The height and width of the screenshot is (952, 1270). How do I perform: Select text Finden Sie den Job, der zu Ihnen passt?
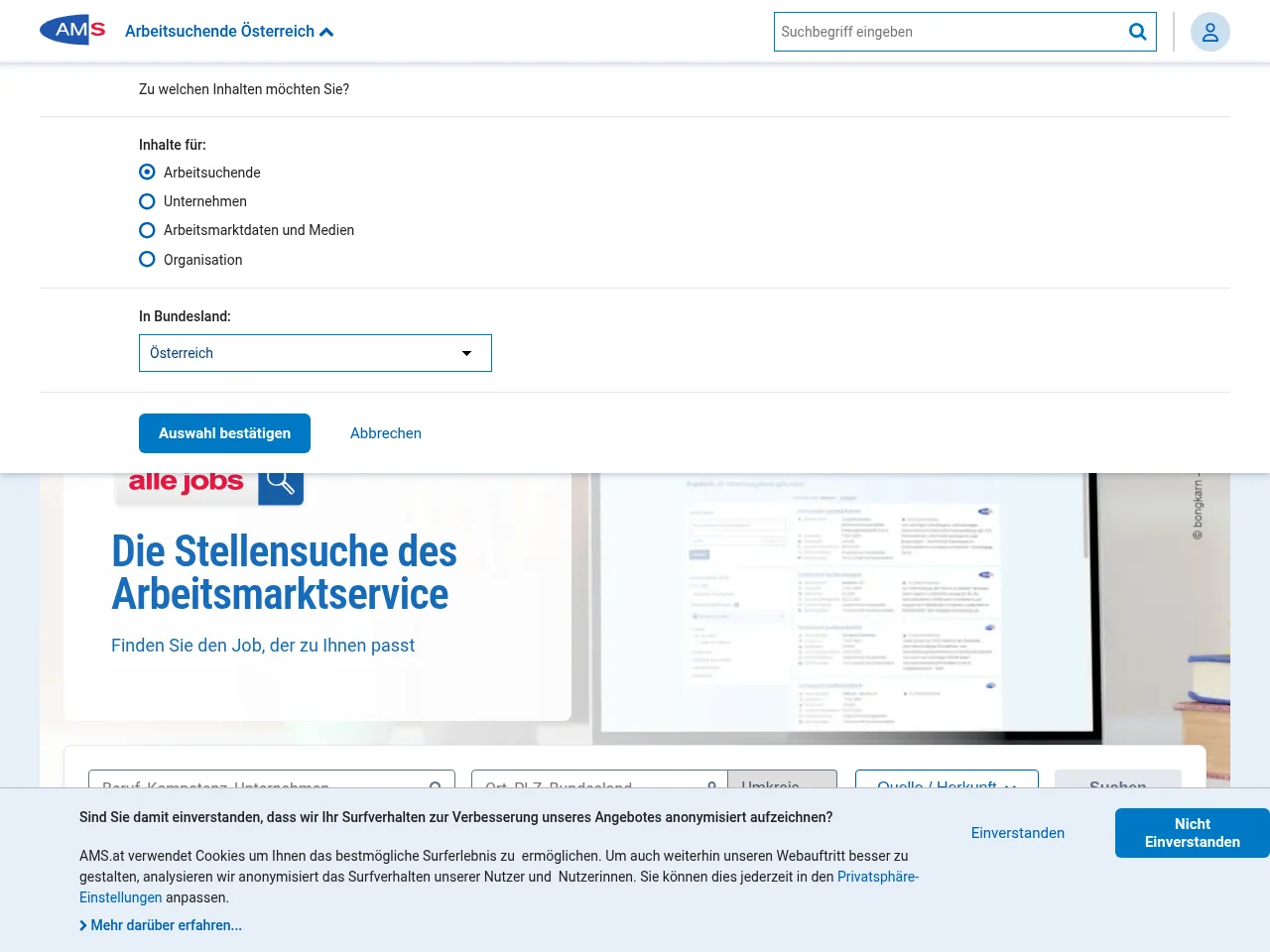263,646
